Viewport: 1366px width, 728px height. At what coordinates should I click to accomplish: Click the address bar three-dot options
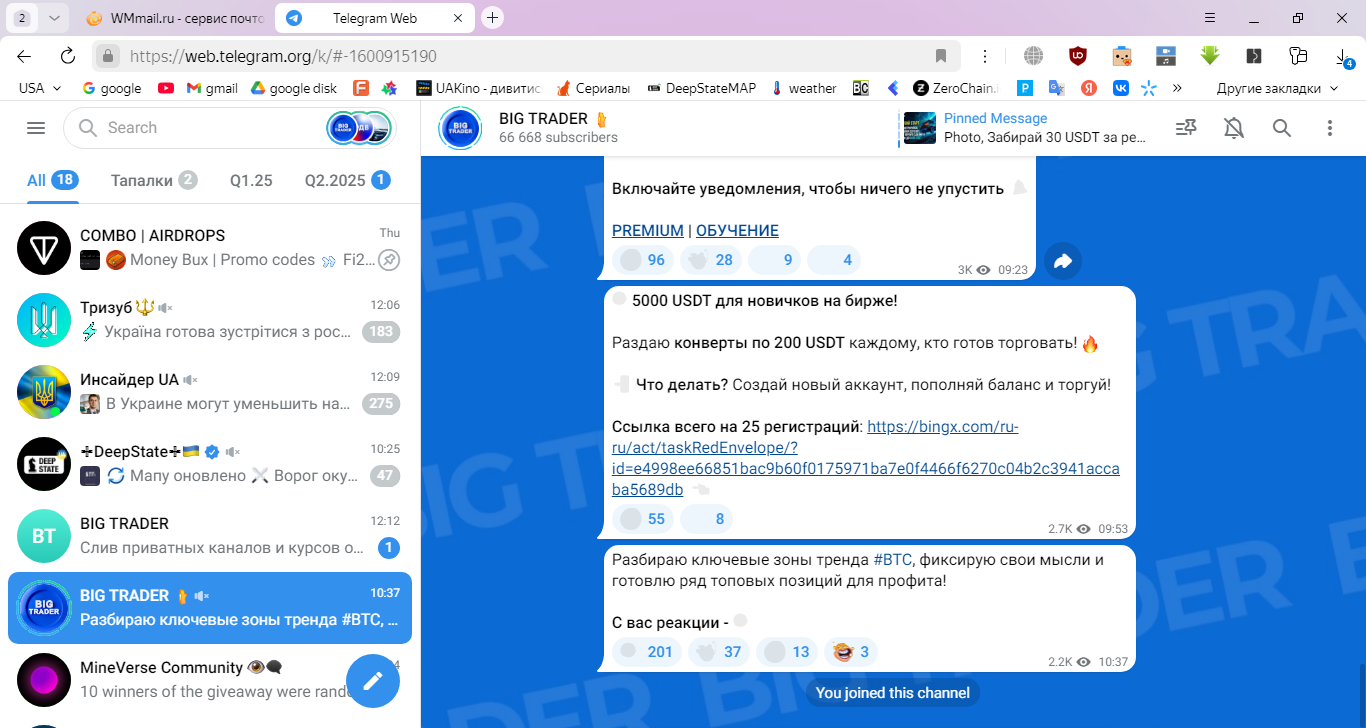[985, 56]
